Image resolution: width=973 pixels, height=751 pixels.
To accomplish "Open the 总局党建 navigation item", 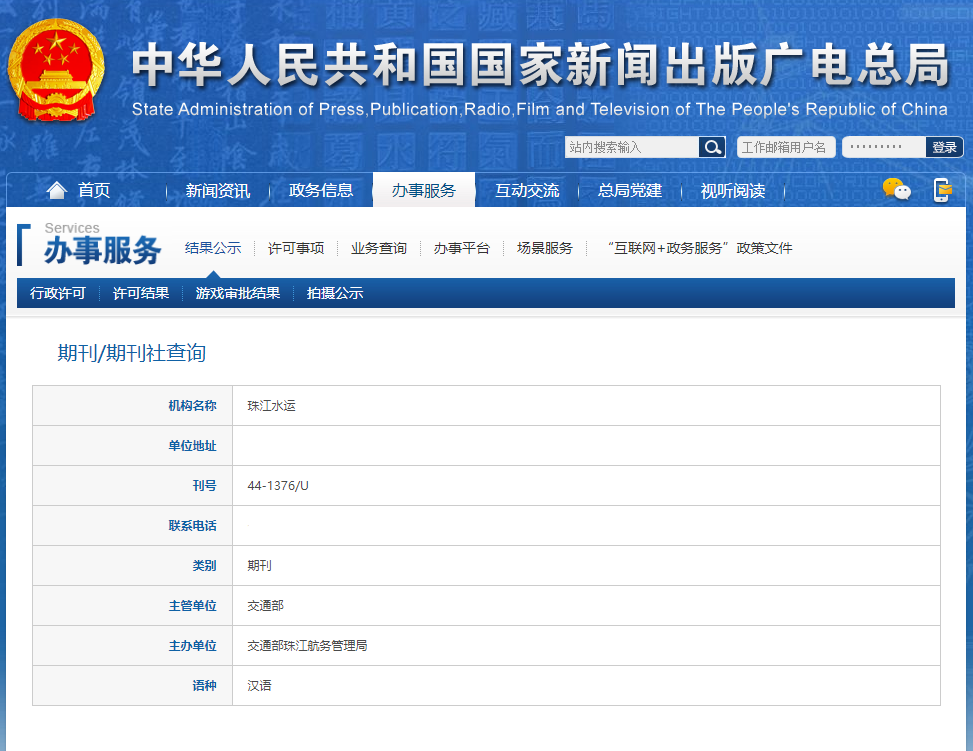I will coord(630,191).
